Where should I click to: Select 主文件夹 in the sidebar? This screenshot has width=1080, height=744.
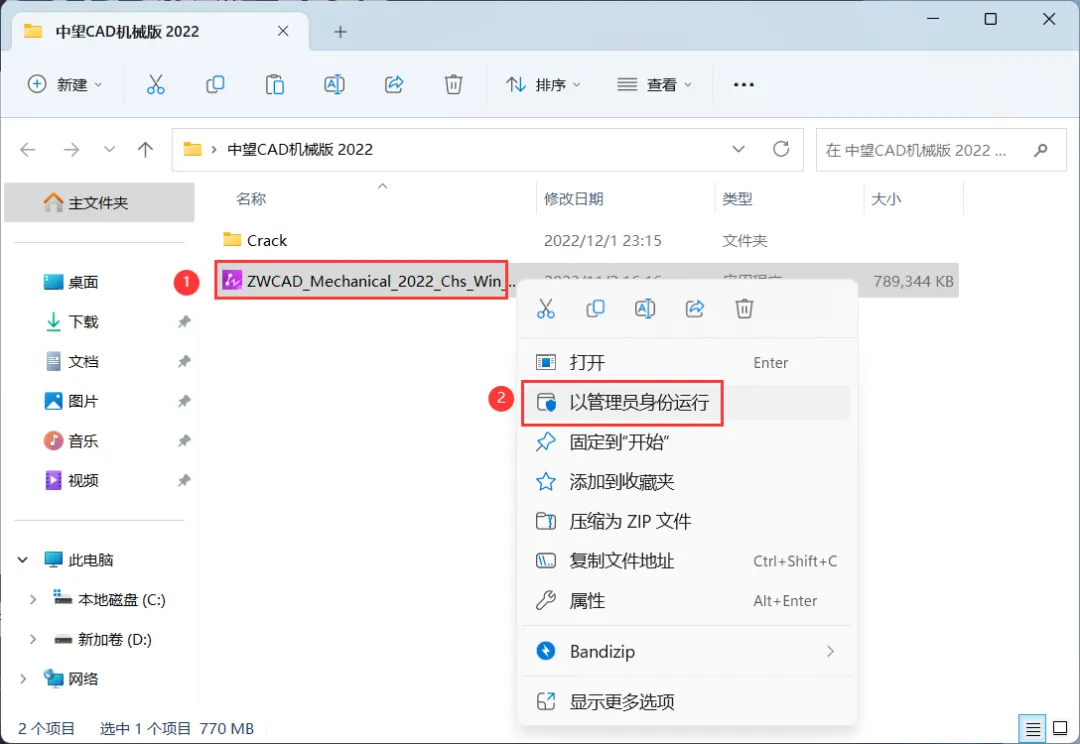click(99, 203)
